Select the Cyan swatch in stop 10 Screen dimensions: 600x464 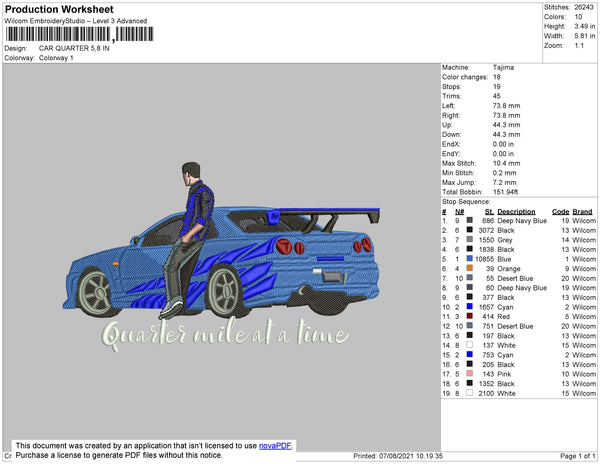[x=469, y=306]
